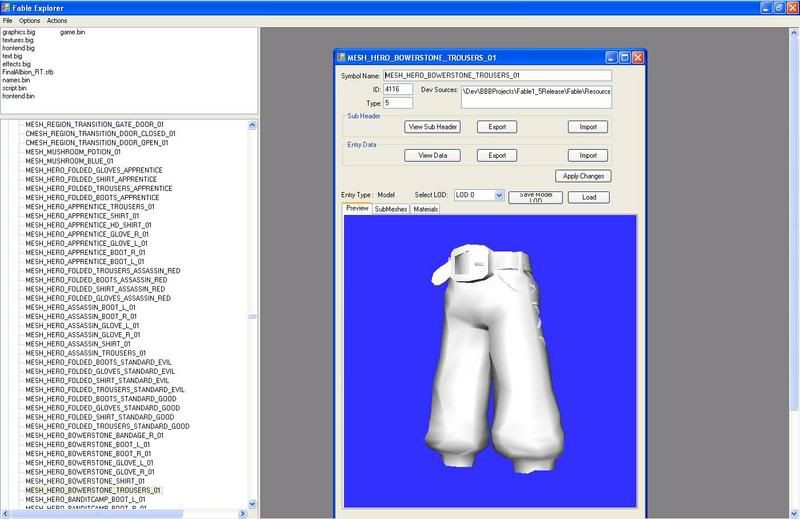Click the Symbol Name input field
This screenshot has width=800, height=519.
click(x=497, y=76)
